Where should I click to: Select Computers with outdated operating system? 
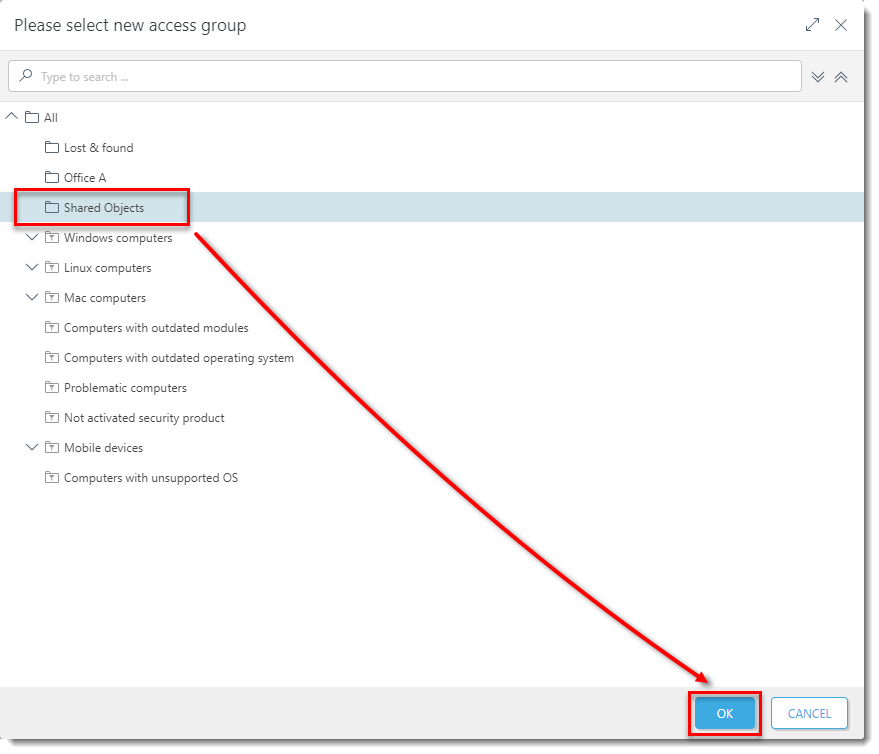click(178, 358)
